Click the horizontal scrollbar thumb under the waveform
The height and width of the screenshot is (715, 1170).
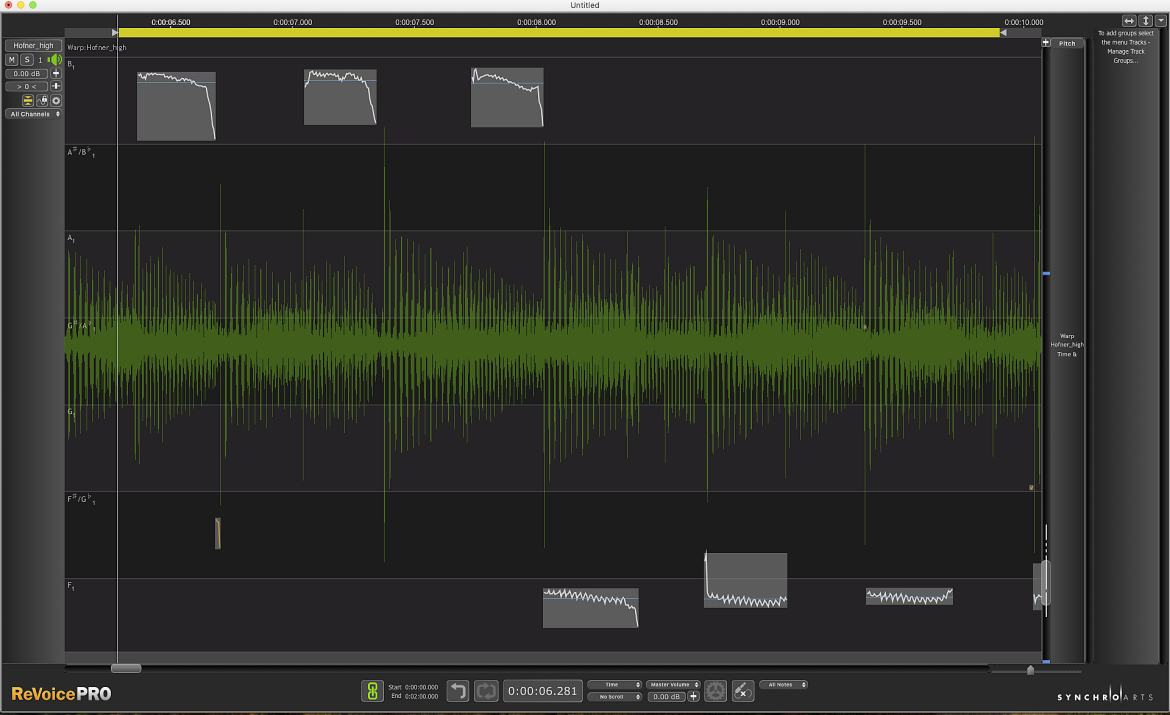pos(126,668)
